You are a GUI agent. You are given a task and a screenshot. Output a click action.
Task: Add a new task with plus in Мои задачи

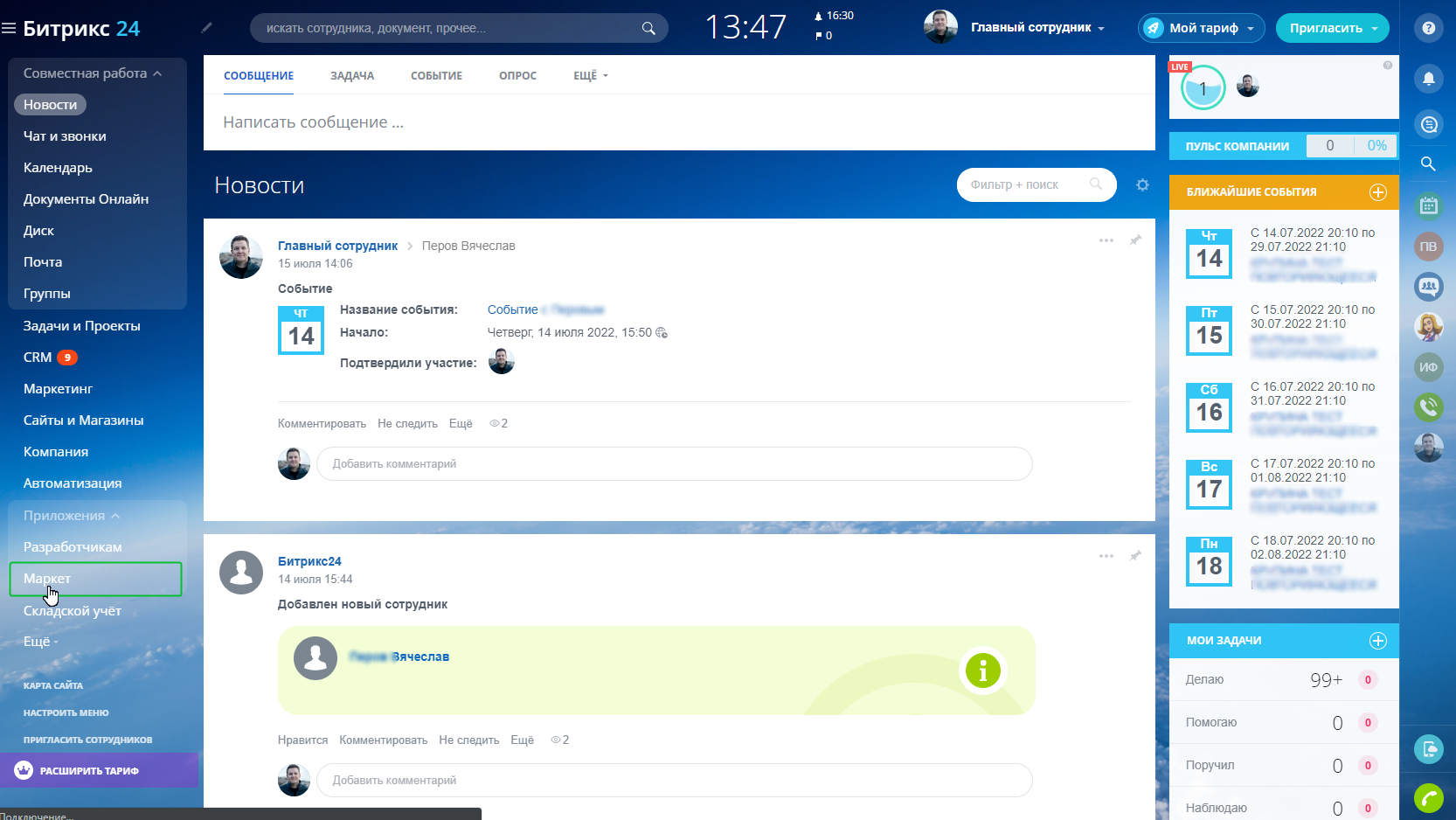point(1378,641)
